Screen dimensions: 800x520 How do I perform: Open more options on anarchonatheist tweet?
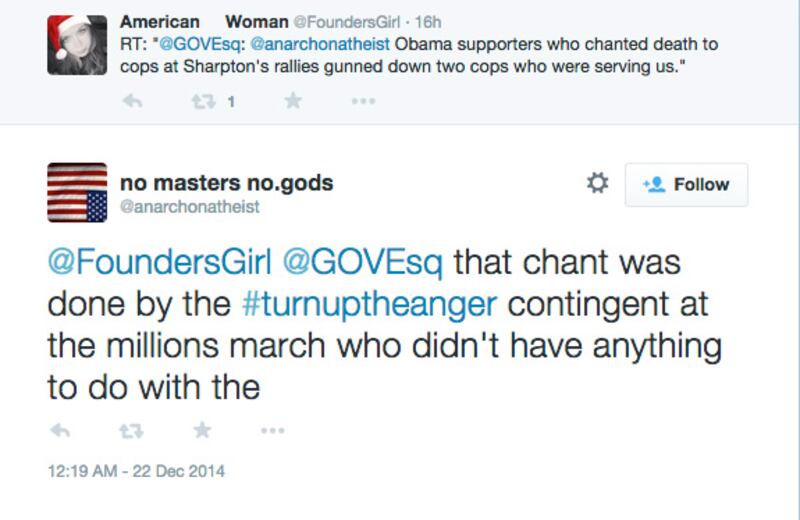272,430
